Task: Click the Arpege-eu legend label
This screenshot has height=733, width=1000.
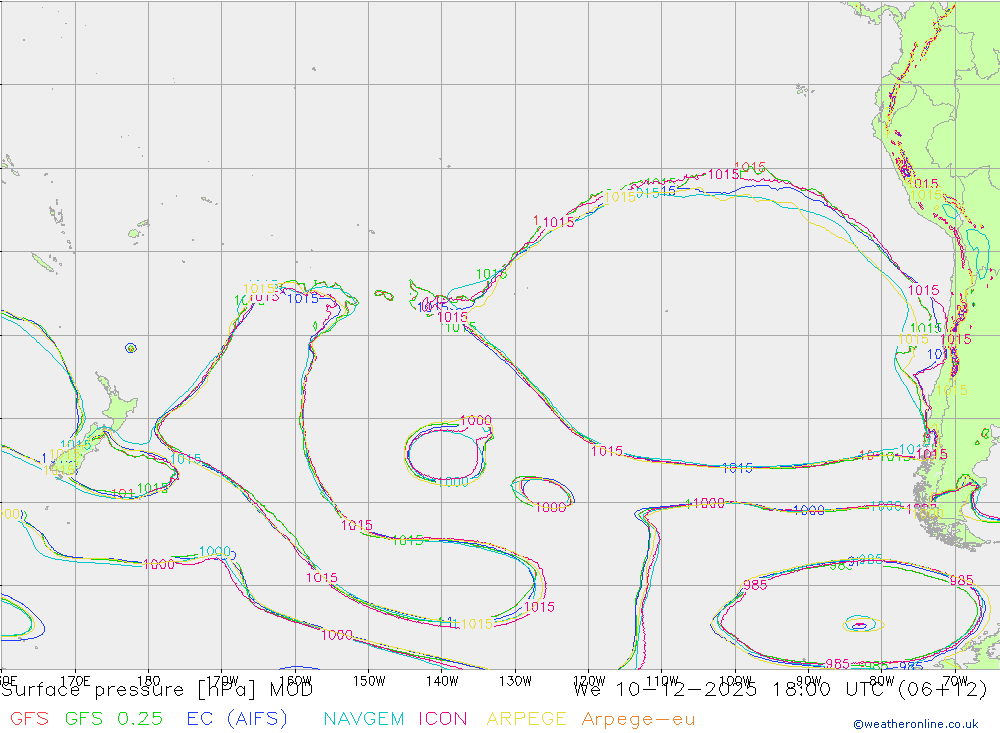Action: (638, 720)
